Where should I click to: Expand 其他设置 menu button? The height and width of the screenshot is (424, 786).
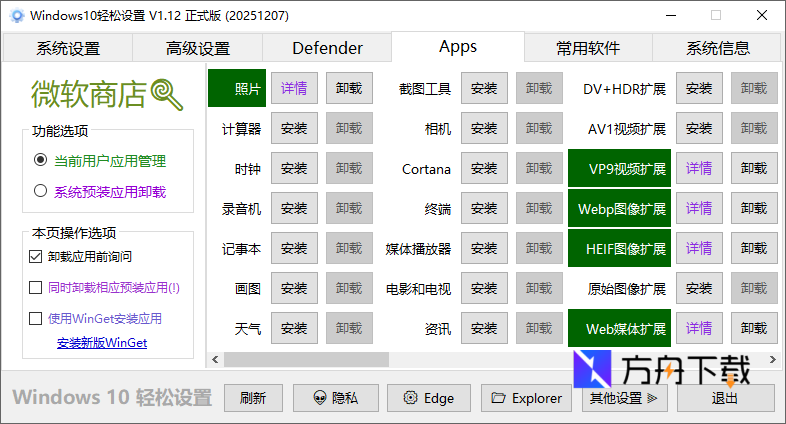point(624,398)
